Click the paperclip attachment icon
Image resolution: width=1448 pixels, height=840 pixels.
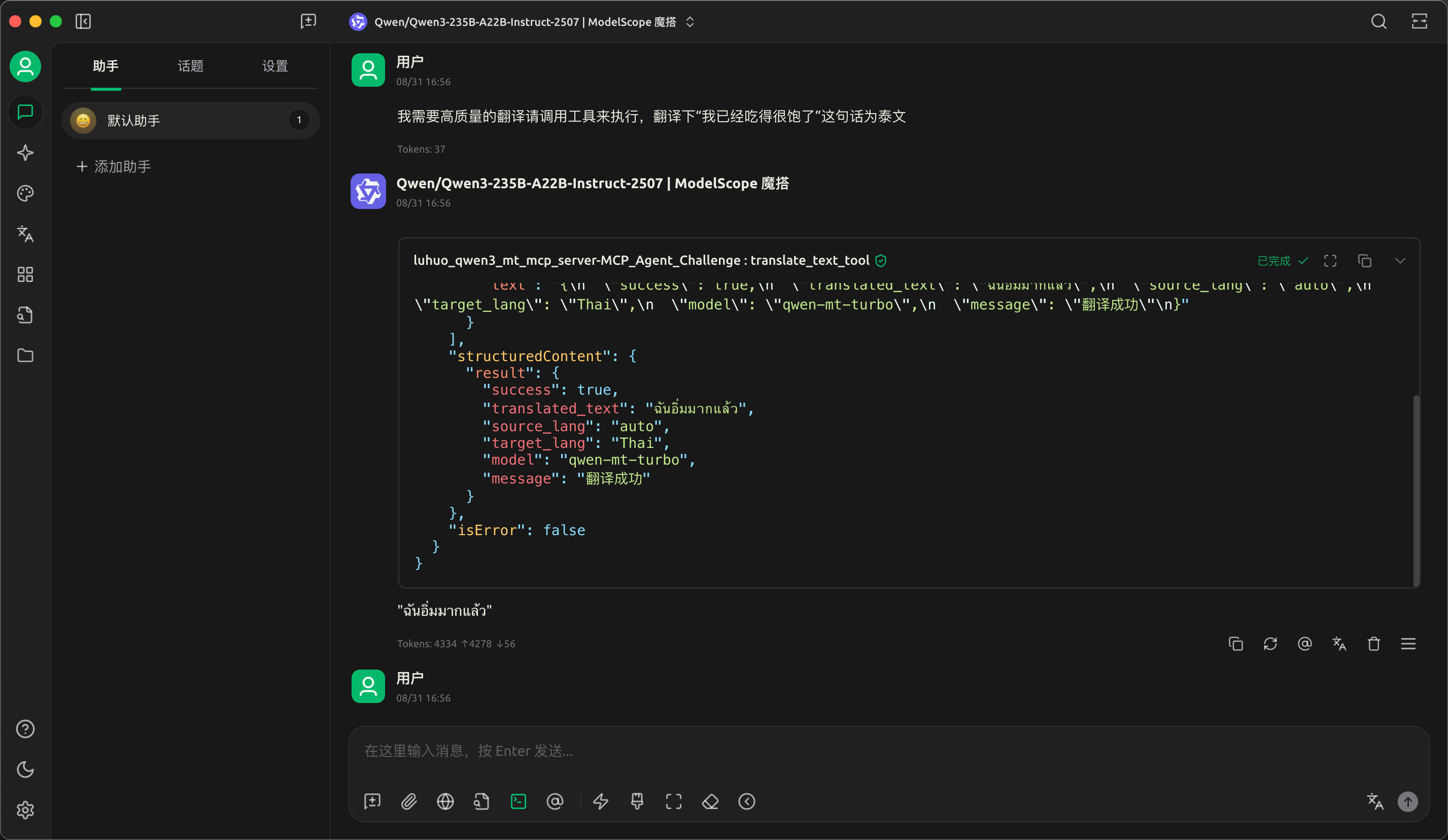[408, 801]
